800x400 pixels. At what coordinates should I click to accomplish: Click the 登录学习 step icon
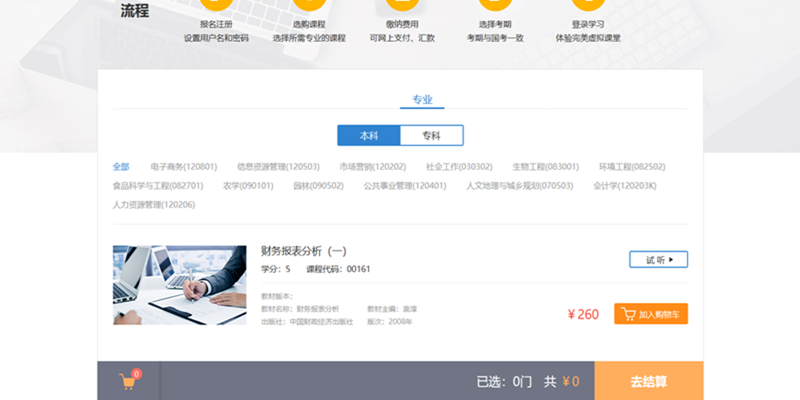[588, 5]
